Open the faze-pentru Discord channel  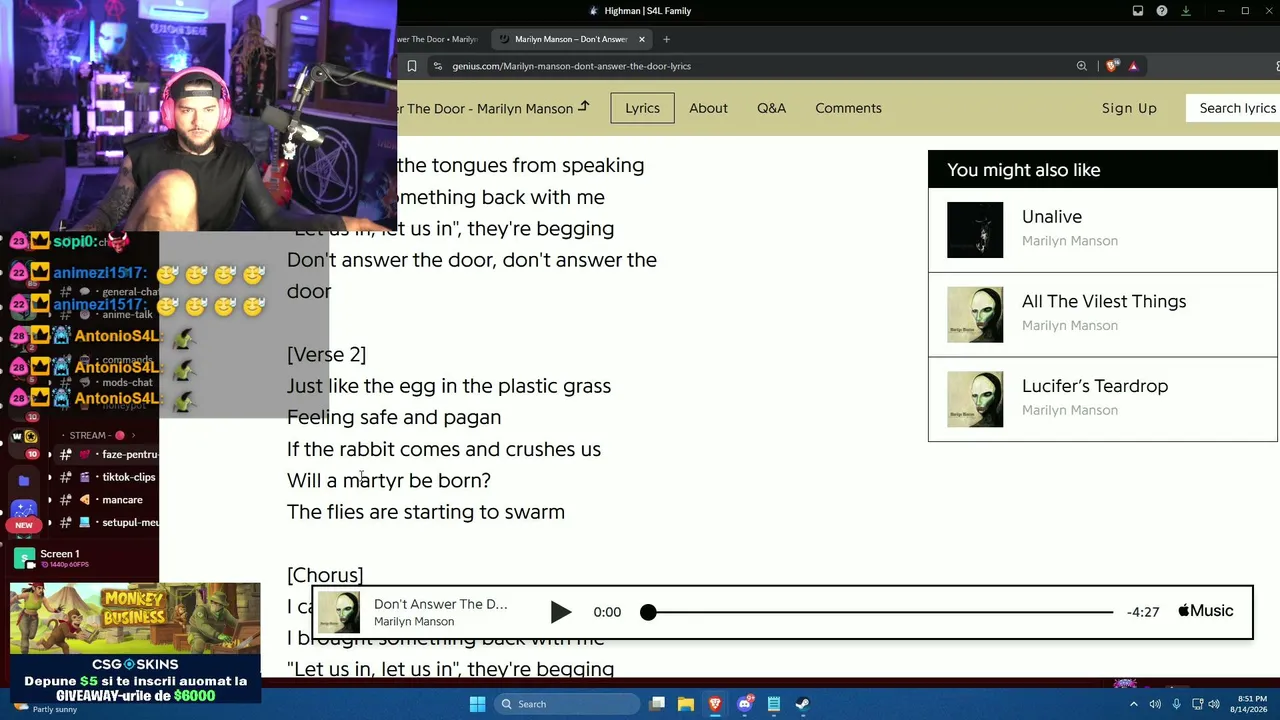coord(109,454)
